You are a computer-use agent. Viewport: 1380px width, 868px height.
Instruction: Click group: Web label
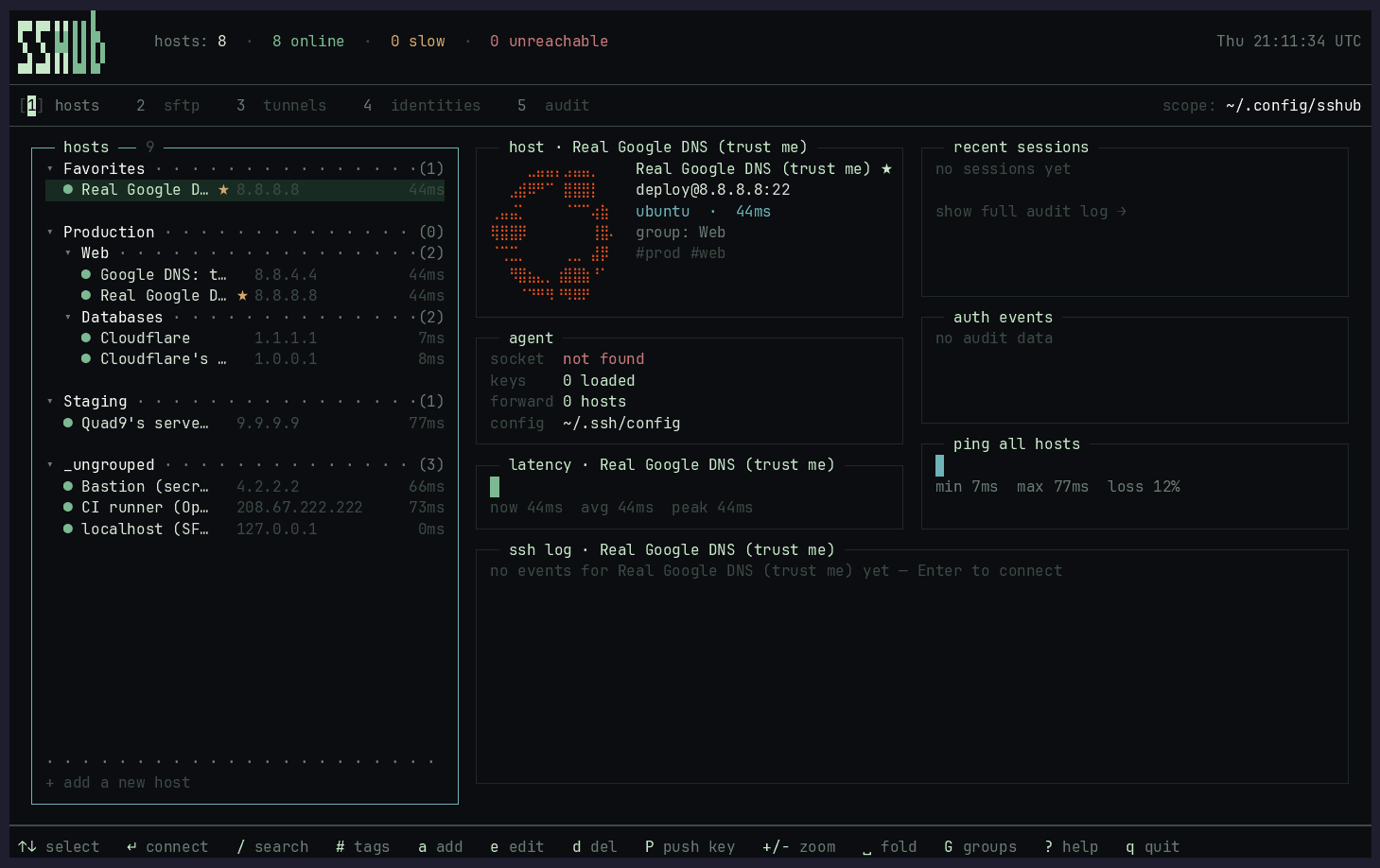(x=681, y=233)
